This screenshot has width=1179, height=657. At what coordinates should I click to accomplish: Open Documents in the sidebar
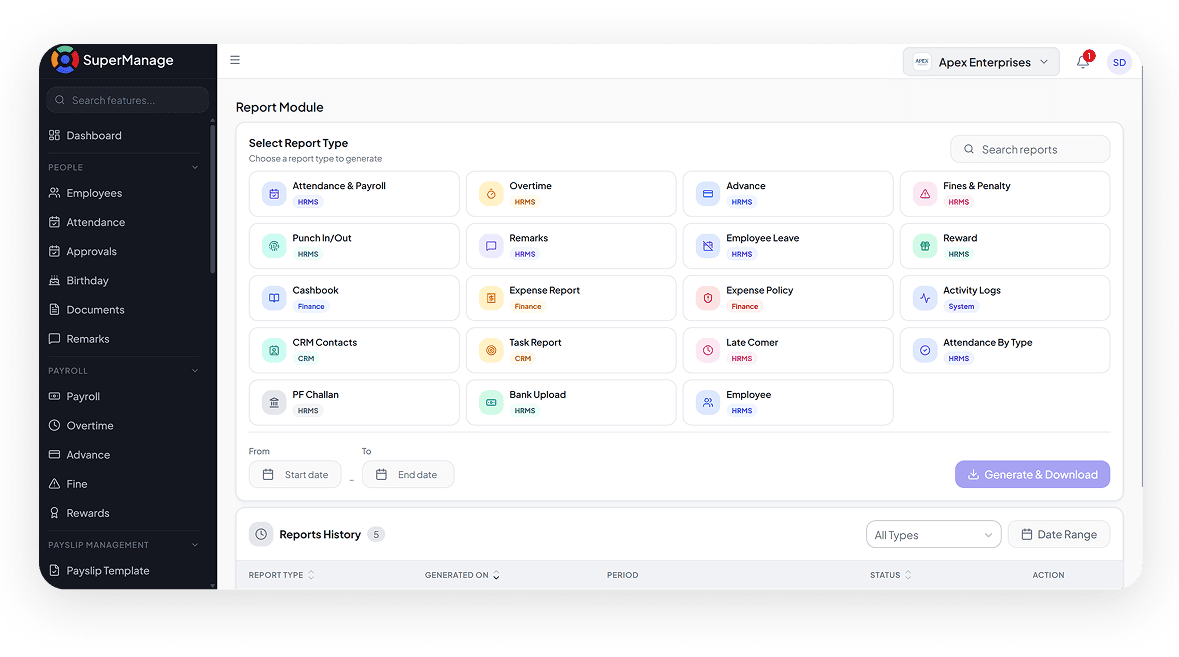pyautogui.click(x=86, y=310)
